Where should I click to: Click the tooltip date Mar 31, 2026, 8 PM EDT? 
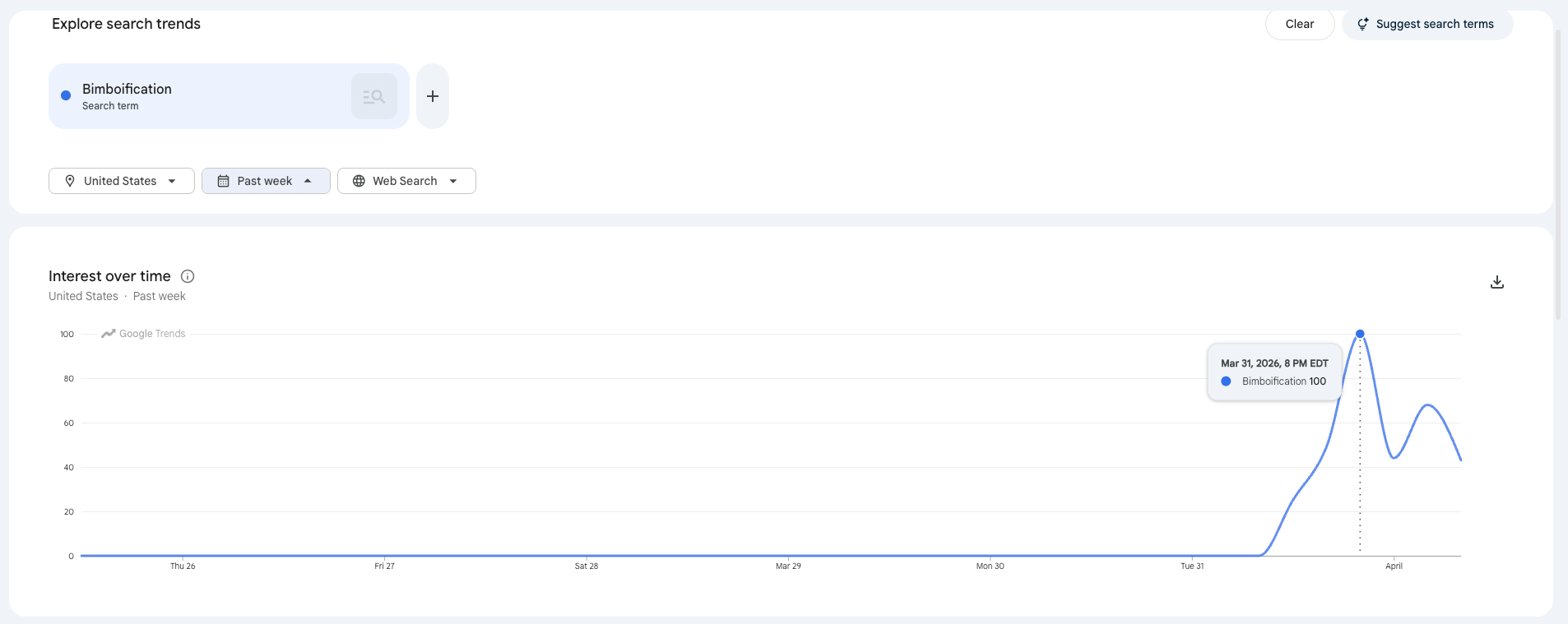click(x=1274, y=363)
